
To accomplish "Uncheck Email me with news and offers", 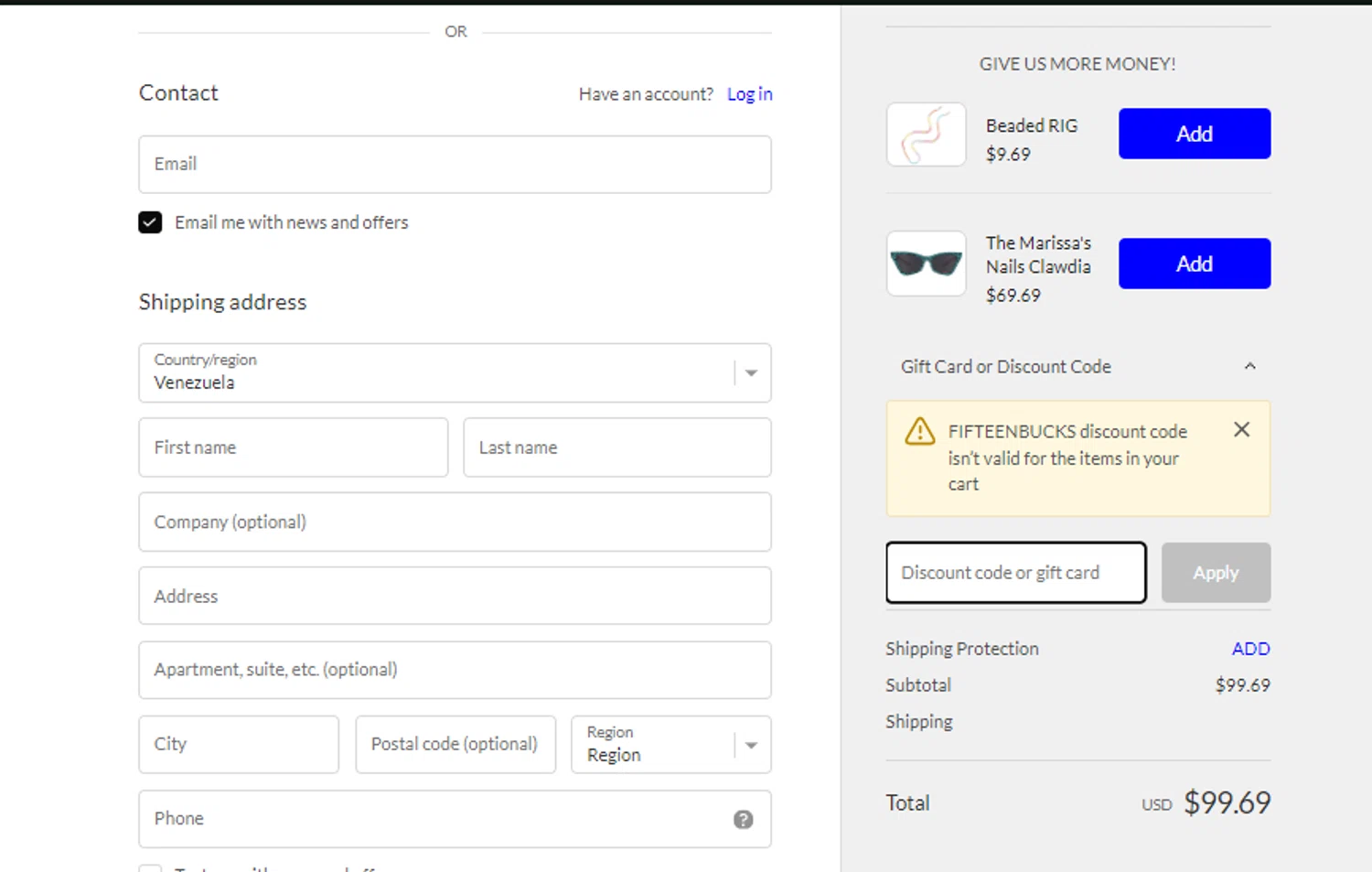I will click(150, 222).
